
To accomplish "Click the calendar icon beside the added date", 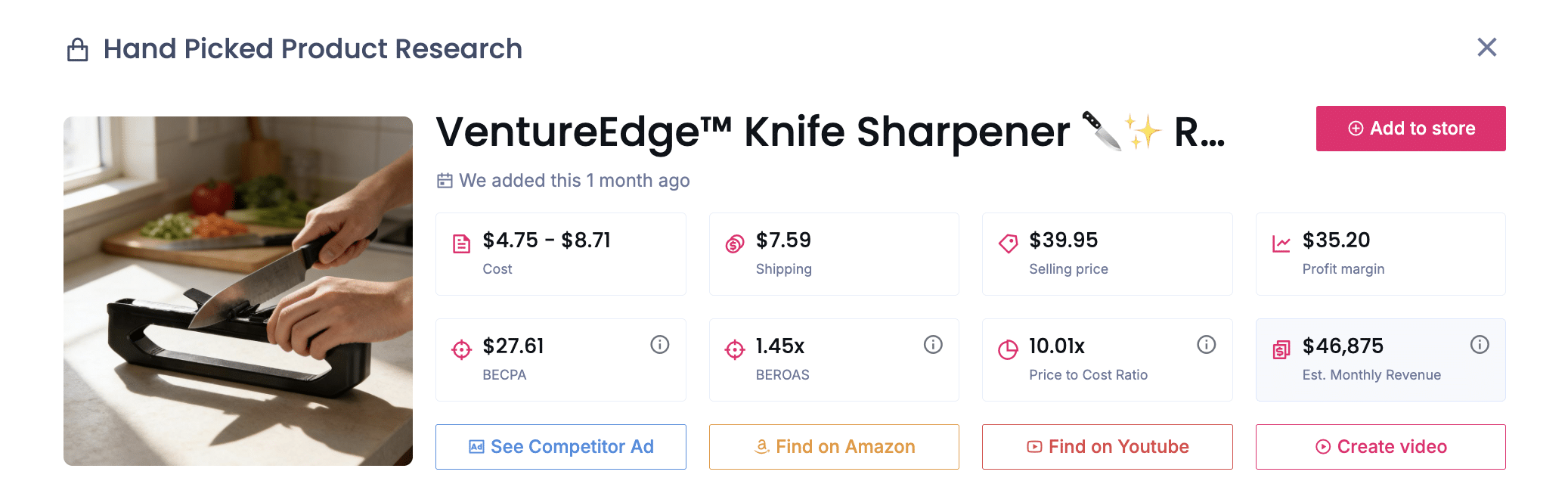I will [x=445, y=181].
